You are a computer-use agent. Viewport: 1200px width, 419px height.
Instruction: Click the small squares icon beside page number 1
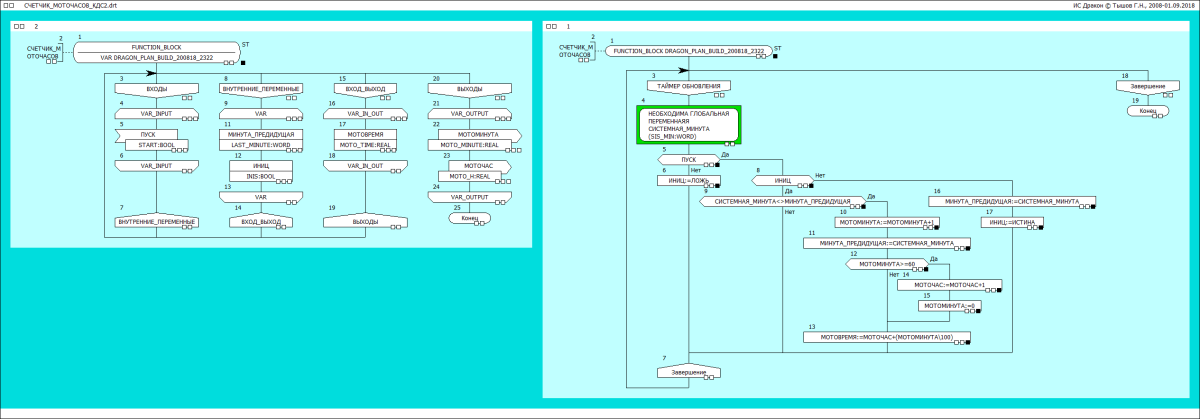551,27
